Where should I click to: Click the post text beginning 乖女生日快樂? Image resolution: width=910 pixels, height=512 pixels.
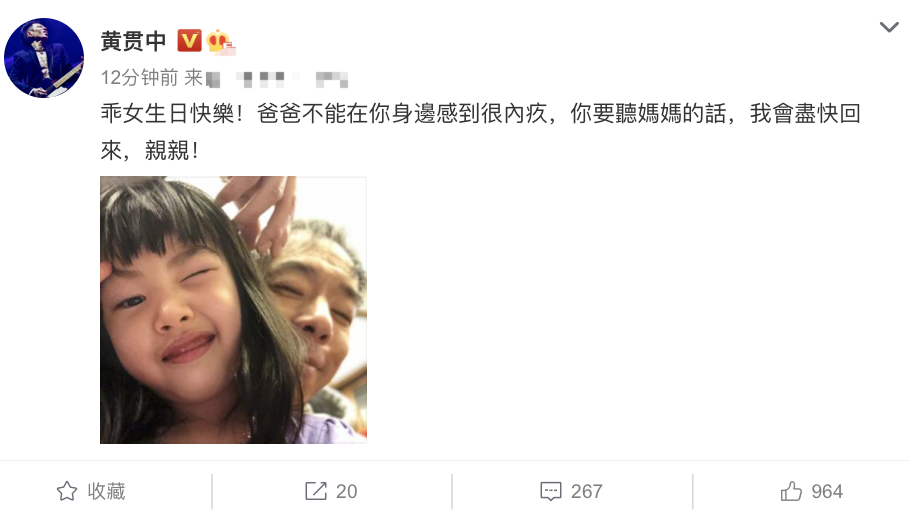point(481,114)
